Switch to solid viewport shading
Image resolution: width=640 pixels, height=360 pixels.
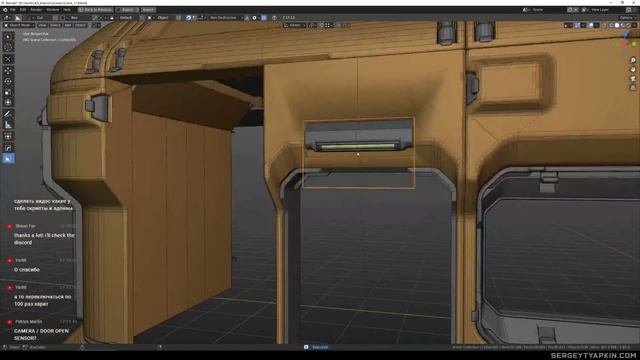click(617, 25)
